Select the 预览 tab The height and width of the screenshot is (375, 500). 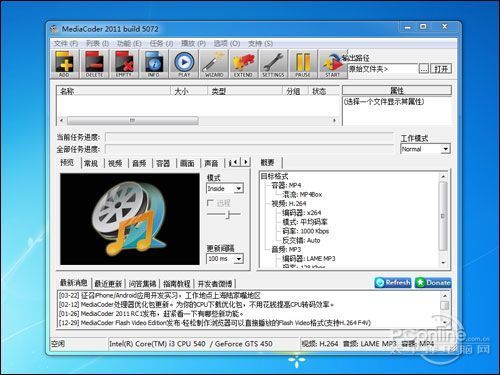(67, 162)
